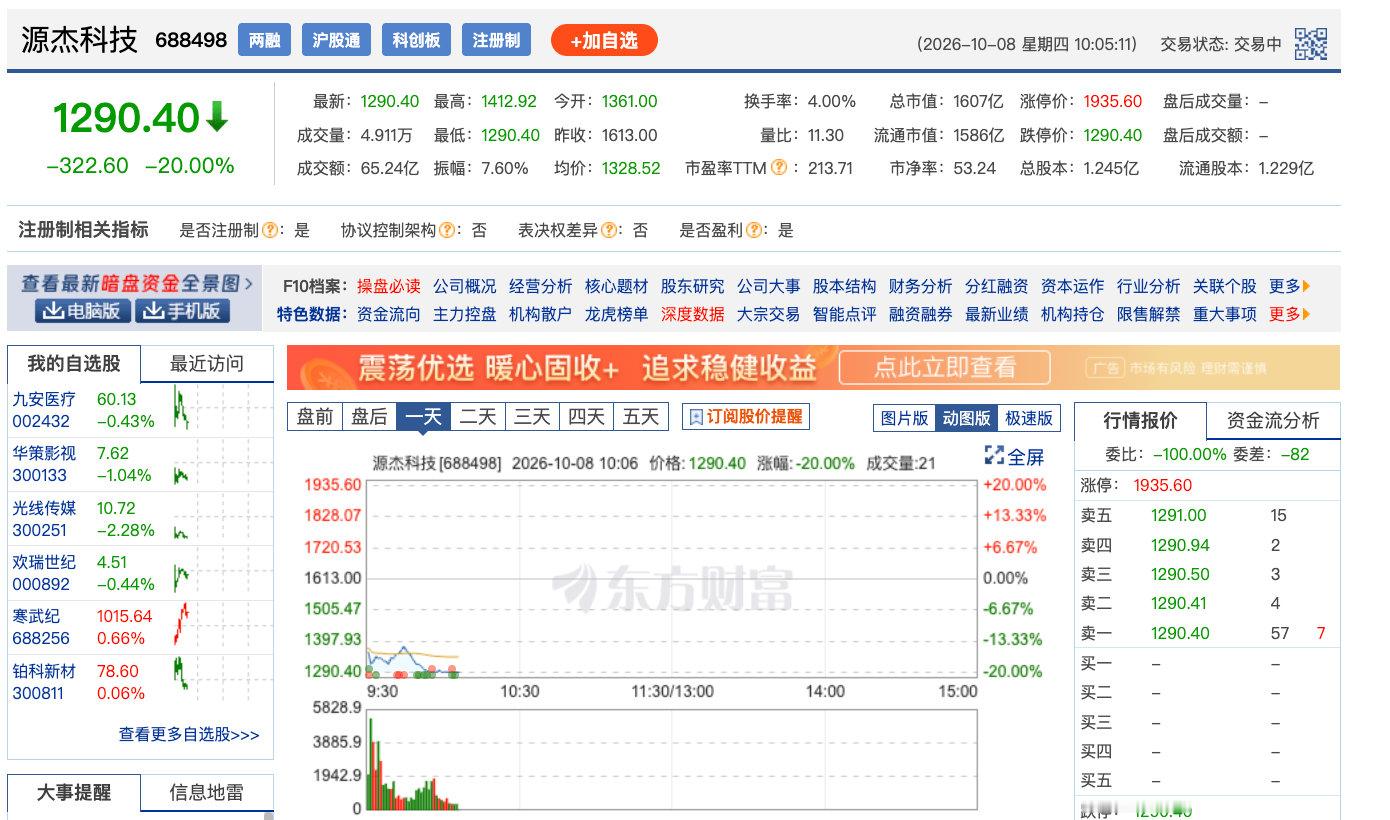Select the 二天 chart period
This screenshot has height=820, width=1390.
coord(478,416)
